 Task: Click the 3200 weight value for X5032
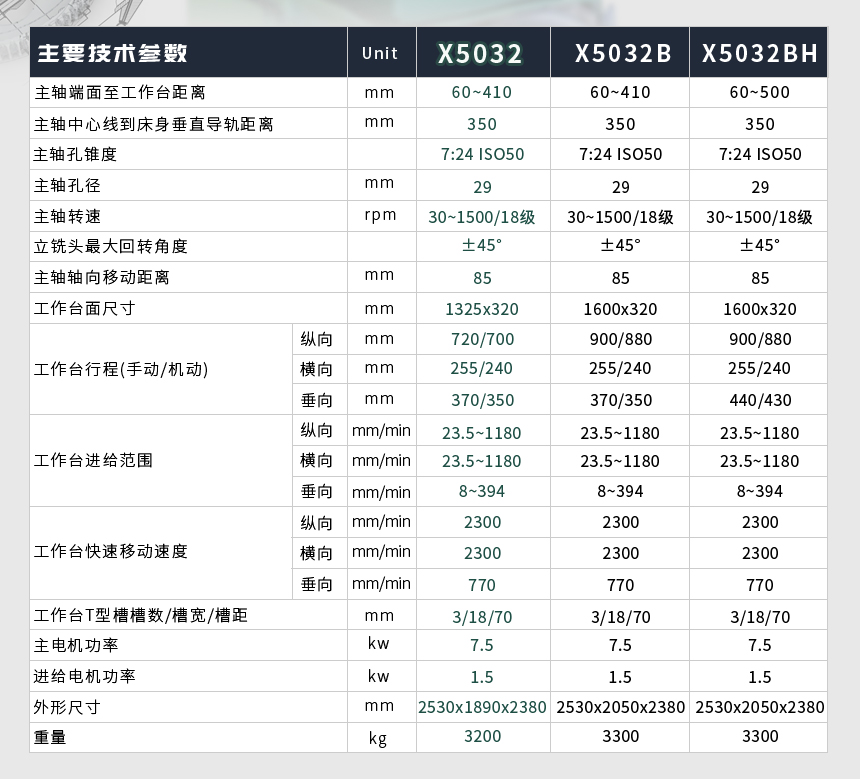(x=482, y=737)
